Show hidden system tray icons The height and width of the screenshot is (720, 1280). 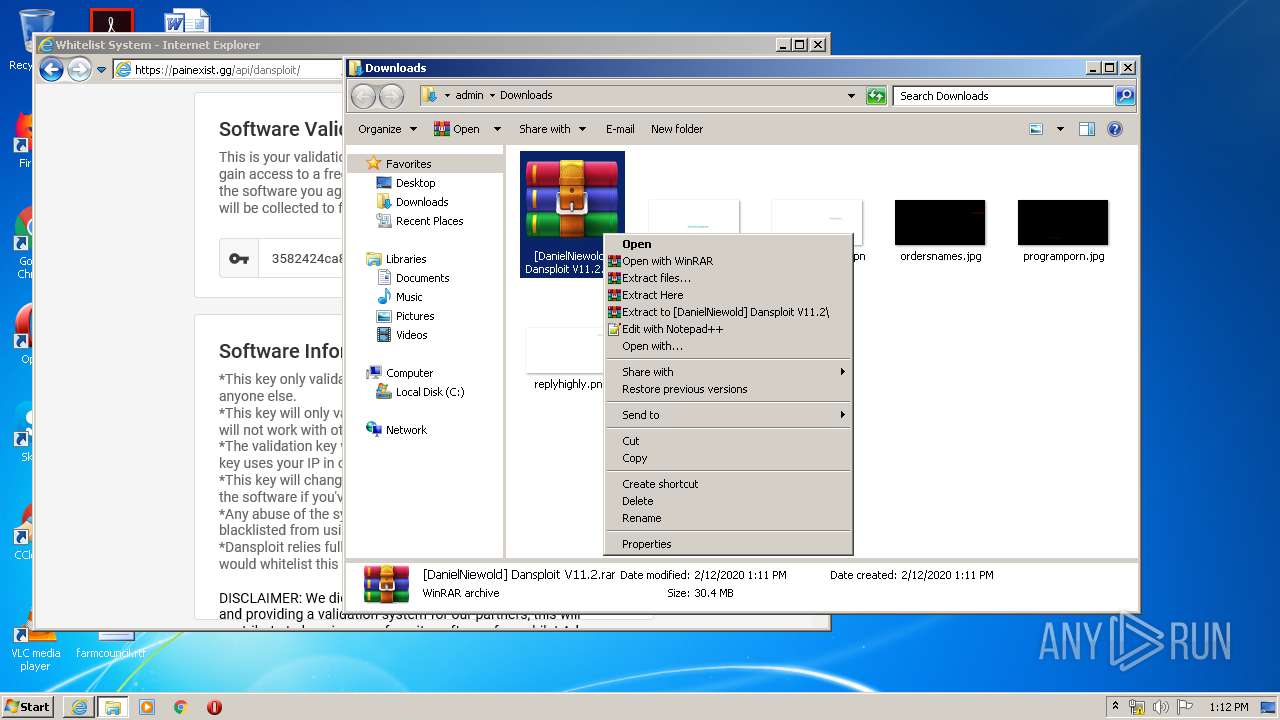coord(1115,707)
